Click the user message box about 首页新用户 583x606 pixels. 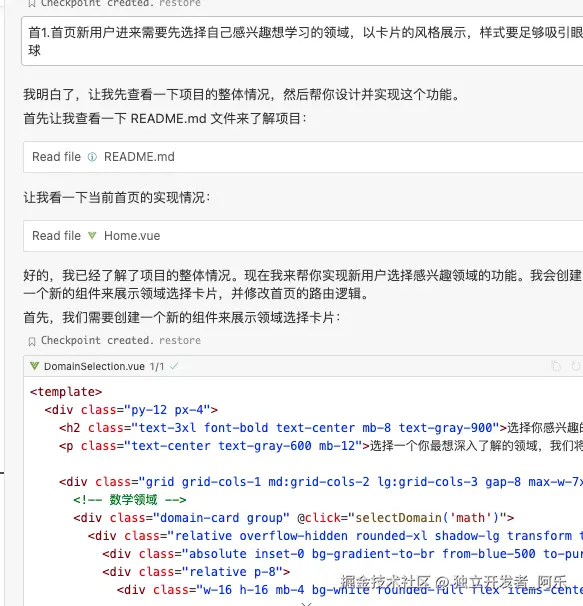[x=302, y=41]
